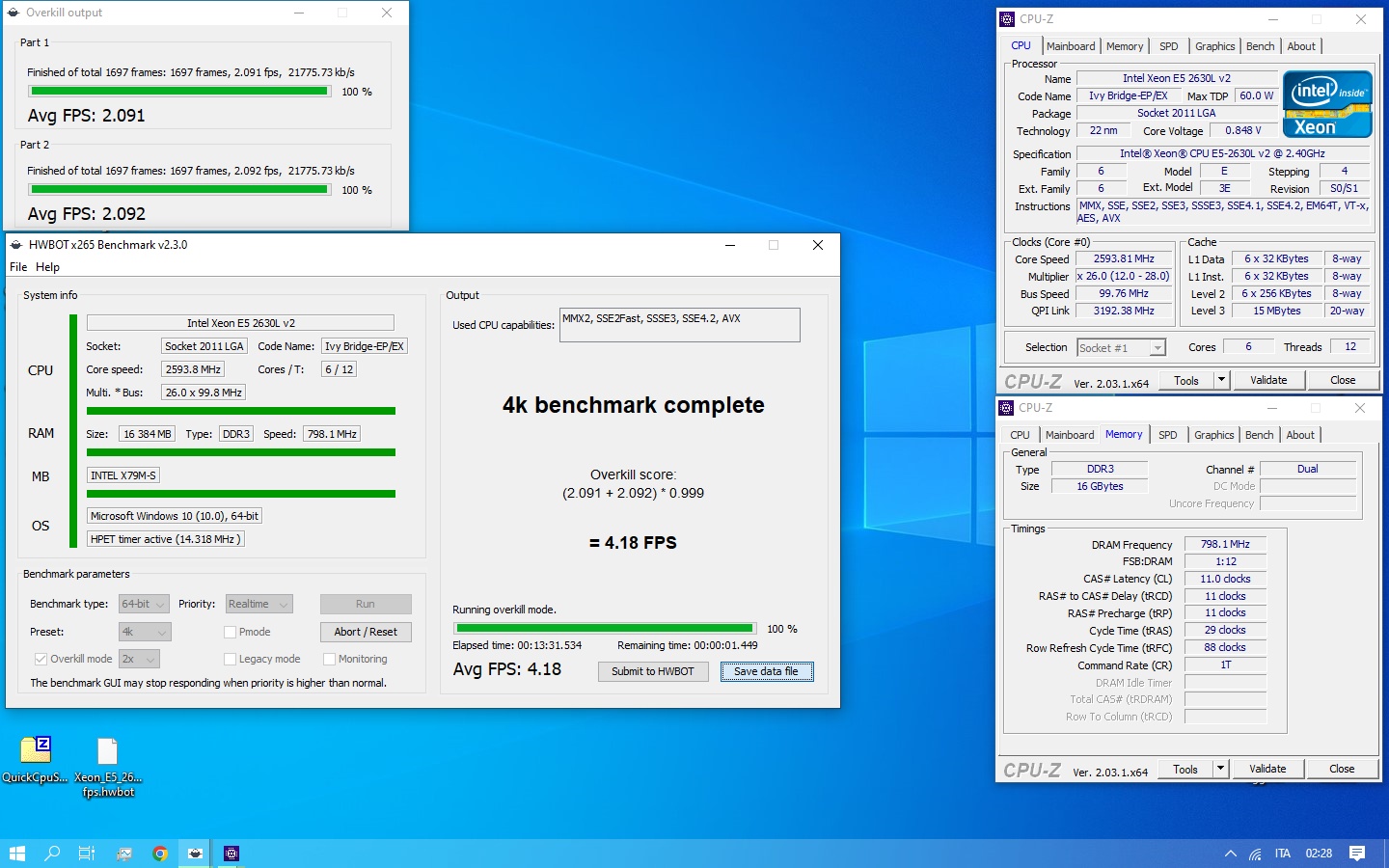Click the Abort / Reset button
Screen dimensions: 1389x868
pos(366,632)
